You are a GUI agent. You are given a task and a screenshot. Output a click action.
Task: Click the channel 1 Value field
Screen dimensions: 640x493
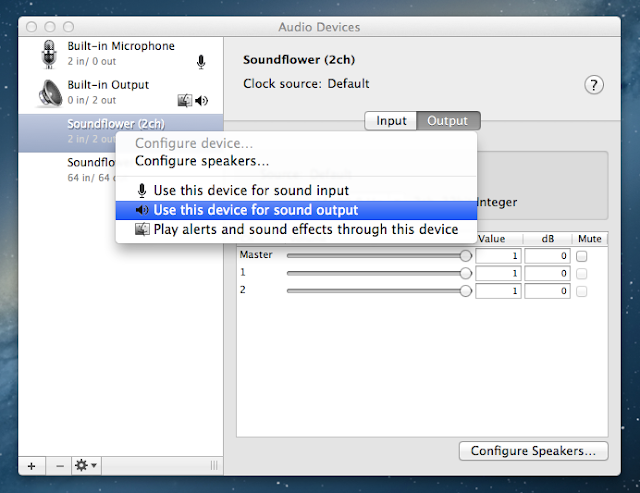click(x=498, y=273)
